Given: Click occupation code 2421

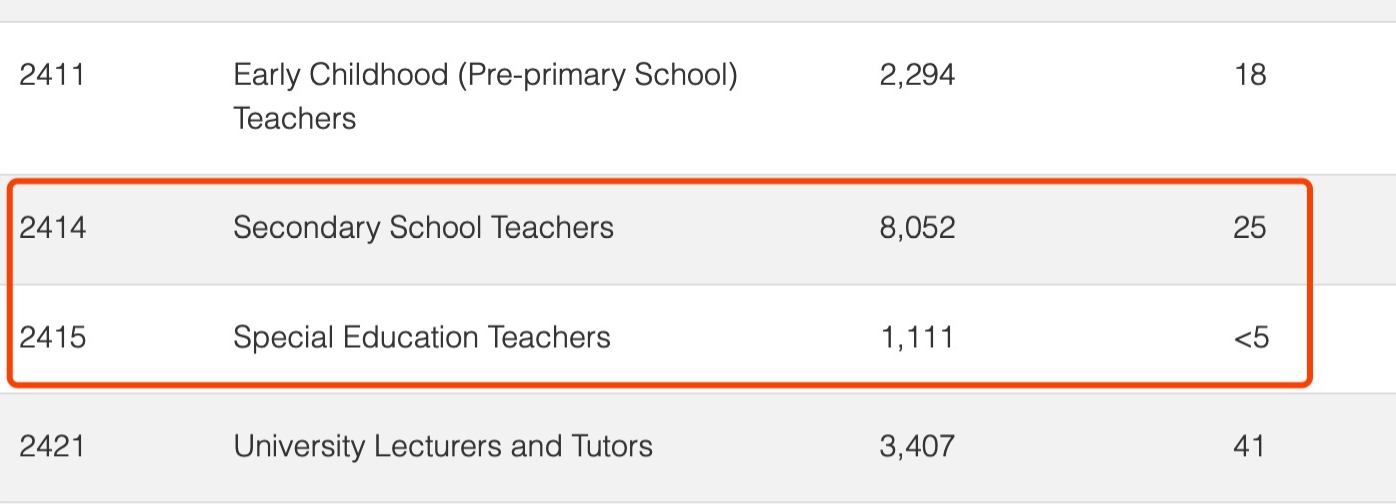Looking at the screenshot, I should click(52, 445).
